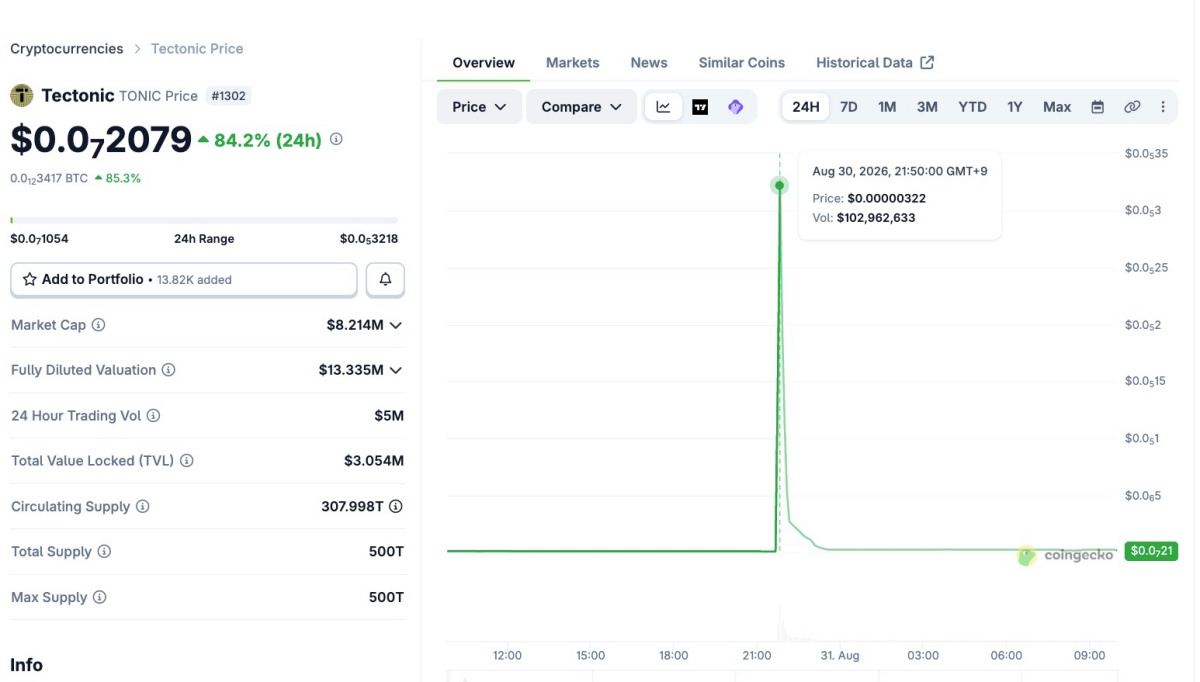1200x682 pixels.
Task: Show Total Supply info icon
Action: tap(104, 551)
